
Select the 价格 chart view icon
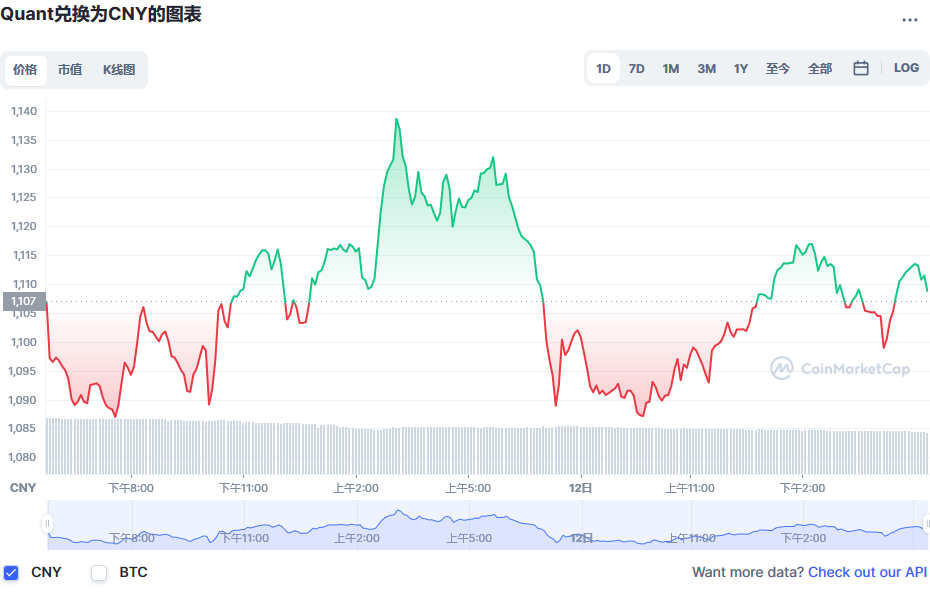point(25,70)
